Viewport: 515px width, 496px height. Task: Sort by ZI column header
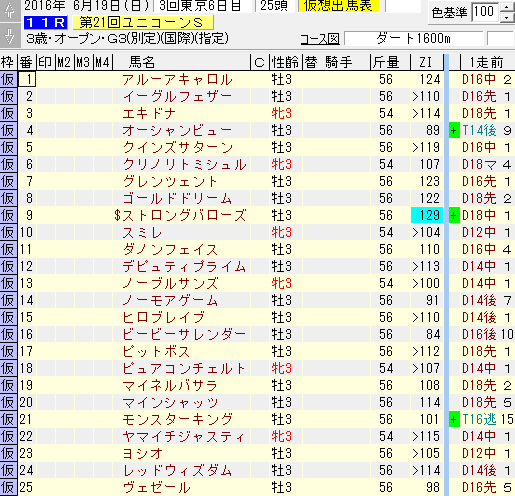[x=426, y=62]
